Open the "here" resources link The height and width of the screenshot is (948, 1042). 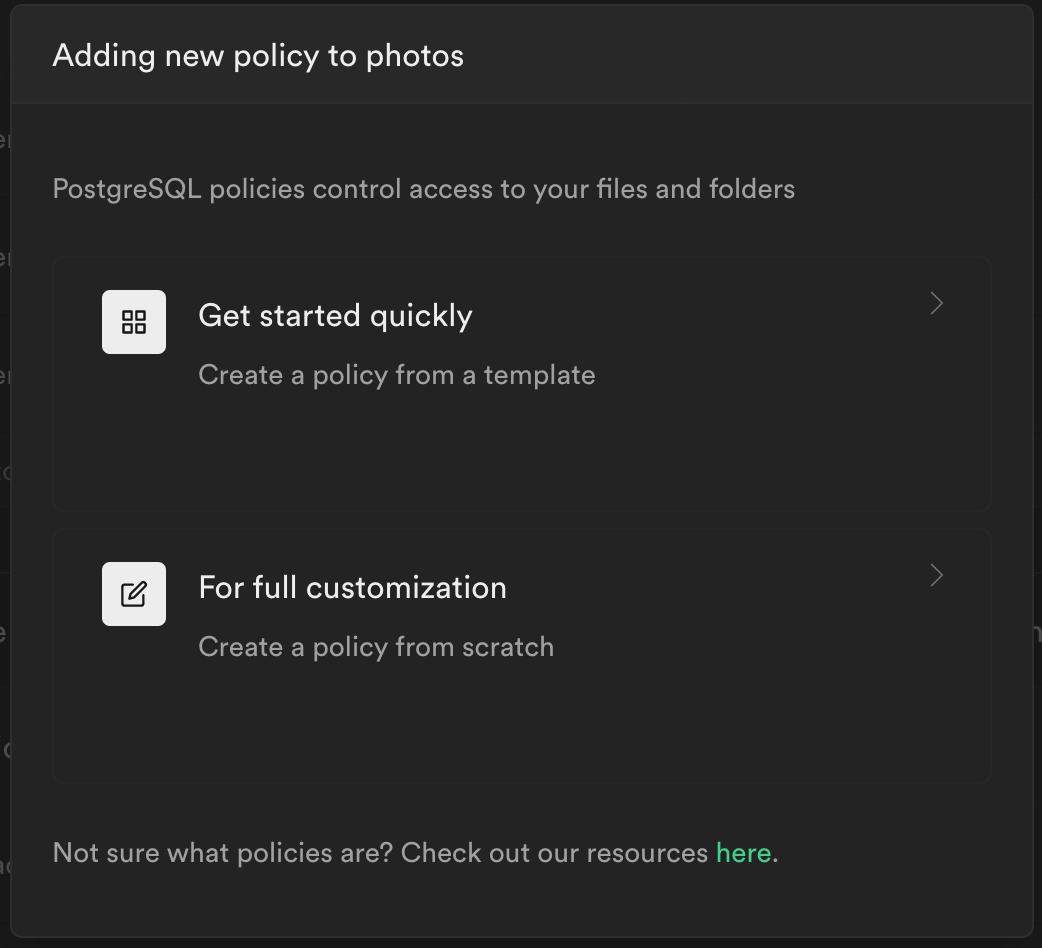click(743, 853)
